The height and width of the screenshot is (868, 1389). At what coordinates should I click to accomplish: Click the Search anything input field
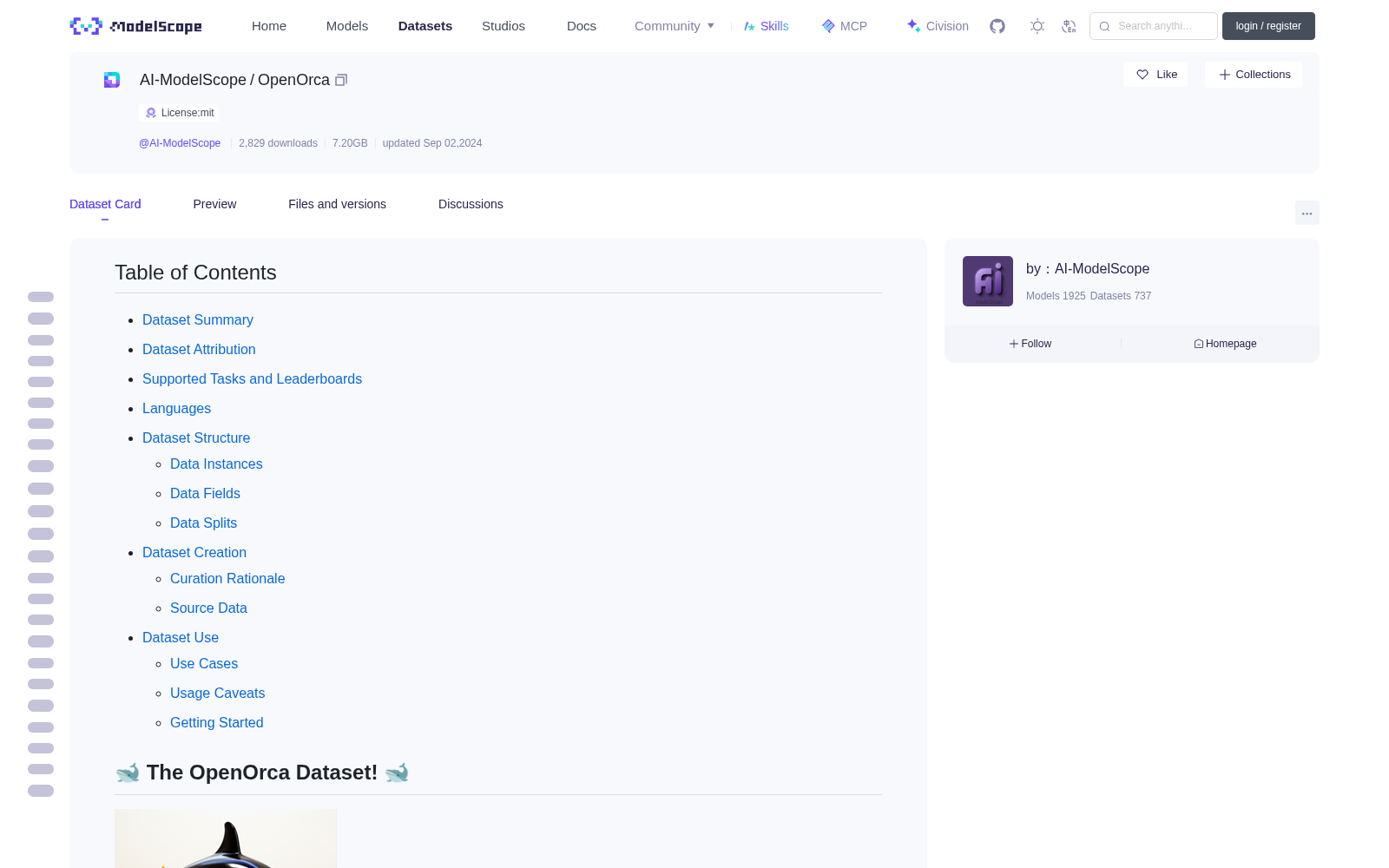coord(1154,26)
